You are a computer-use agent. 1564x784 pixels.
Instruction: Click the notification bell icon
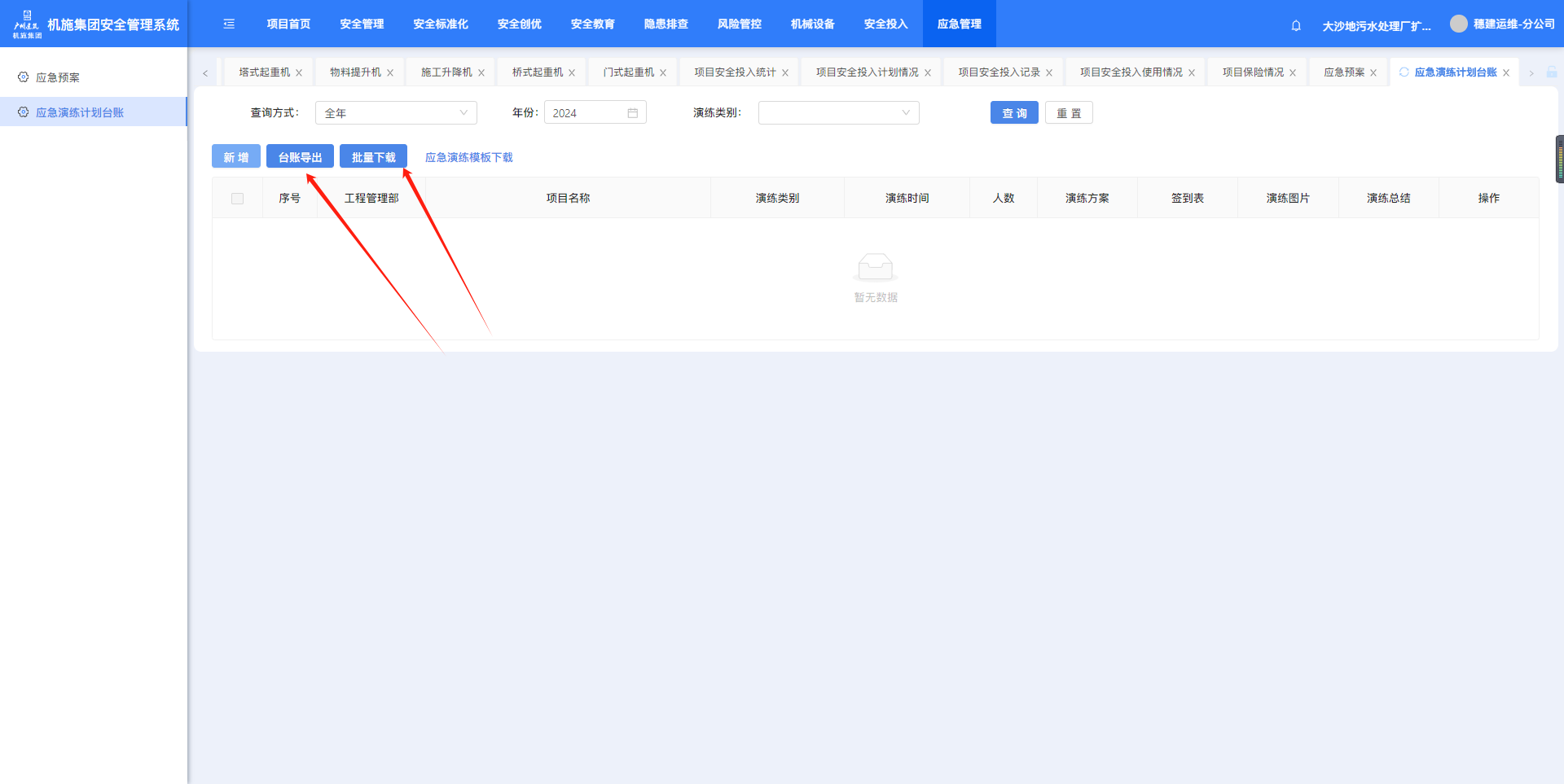(1296, 25)
